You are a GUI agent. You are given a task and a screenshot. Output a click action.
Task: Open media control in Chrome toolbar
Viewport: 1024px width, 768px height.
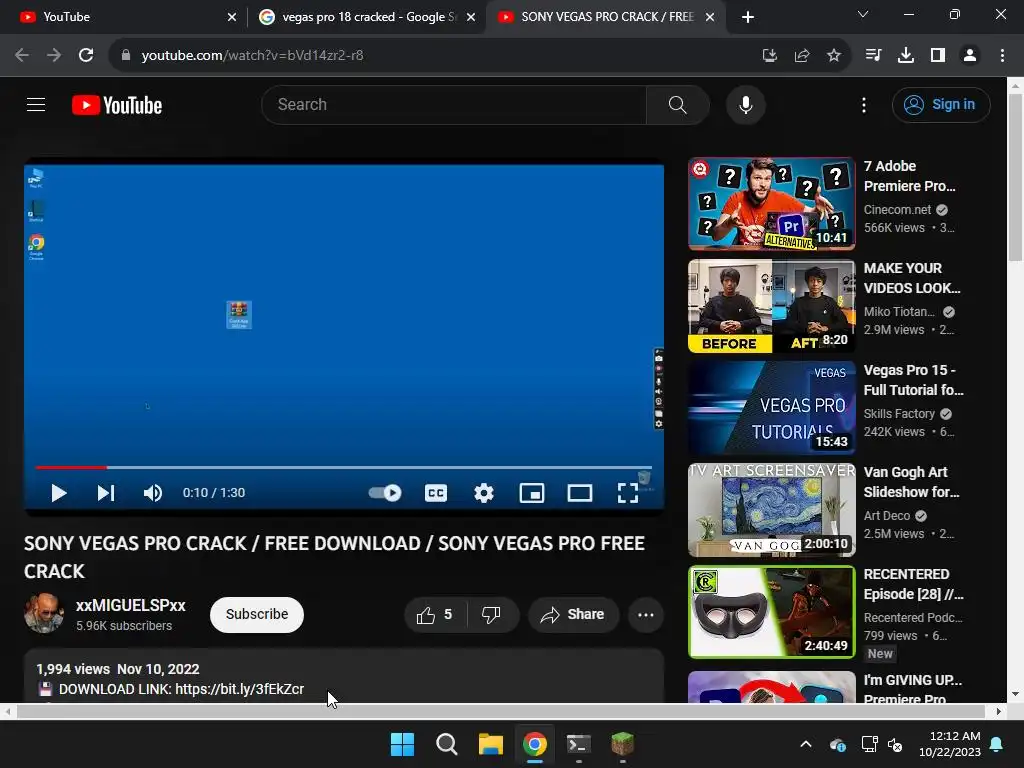point(873,56)
